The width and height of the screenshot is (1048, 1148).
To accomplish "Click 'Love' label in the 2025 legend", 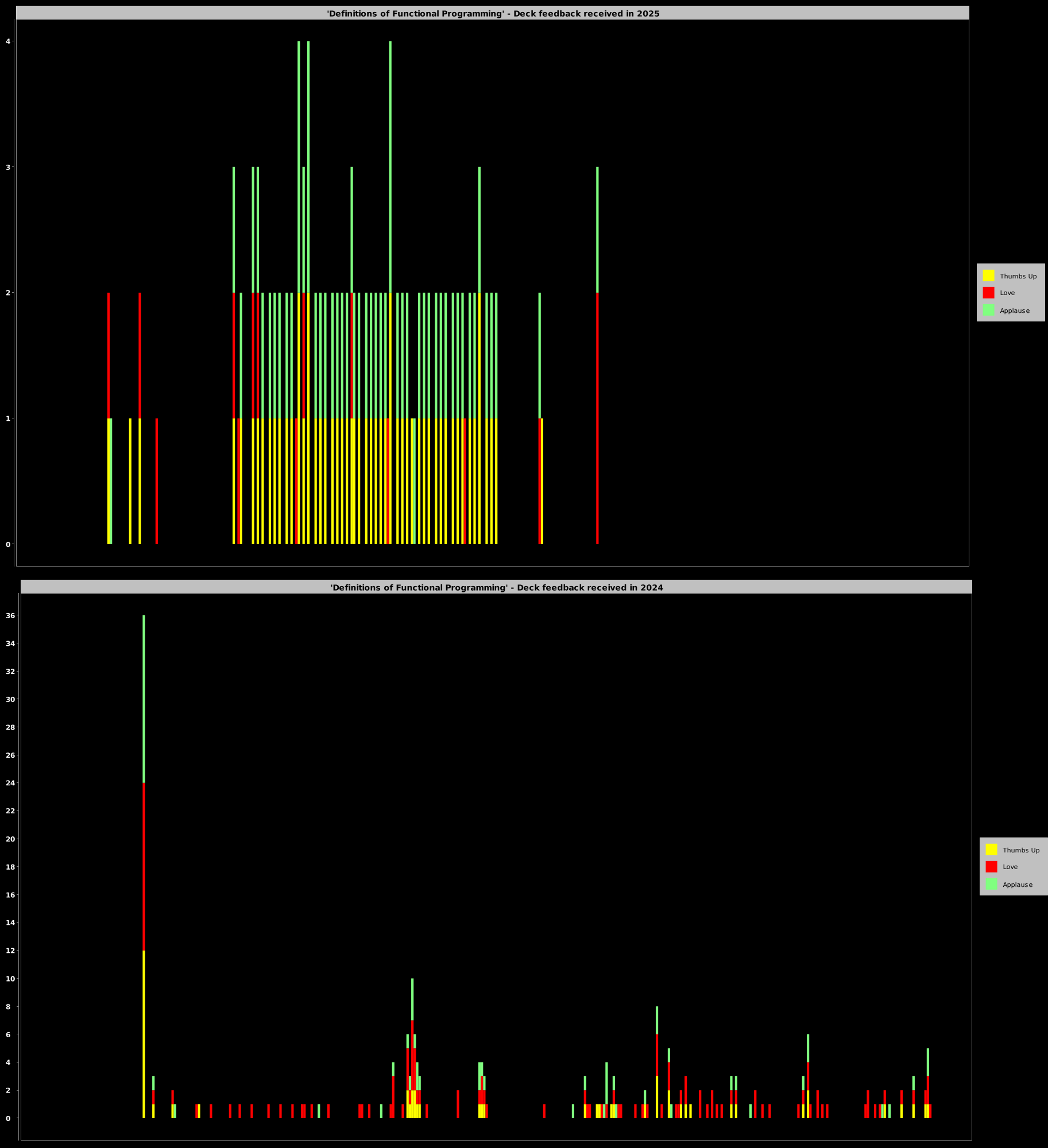I will [1007, 293].
